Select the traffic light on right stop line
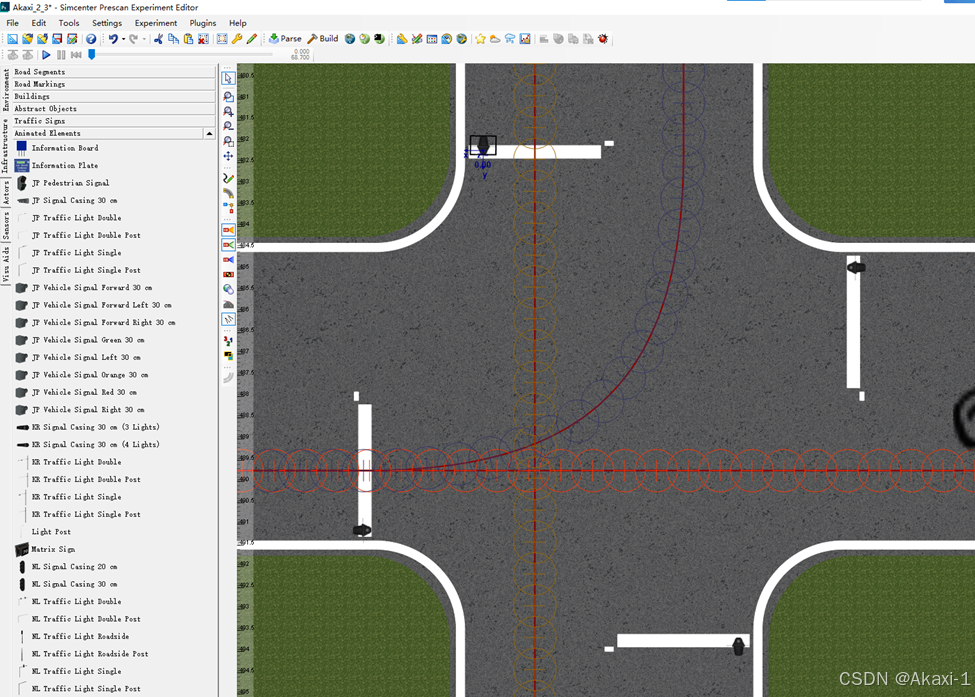The height and width of the screenshot is (697, 975). [856, 267]
